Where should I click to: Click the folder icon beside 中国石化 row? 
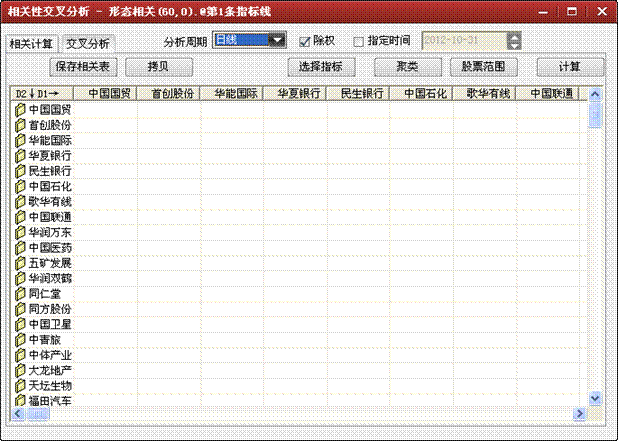20,186
